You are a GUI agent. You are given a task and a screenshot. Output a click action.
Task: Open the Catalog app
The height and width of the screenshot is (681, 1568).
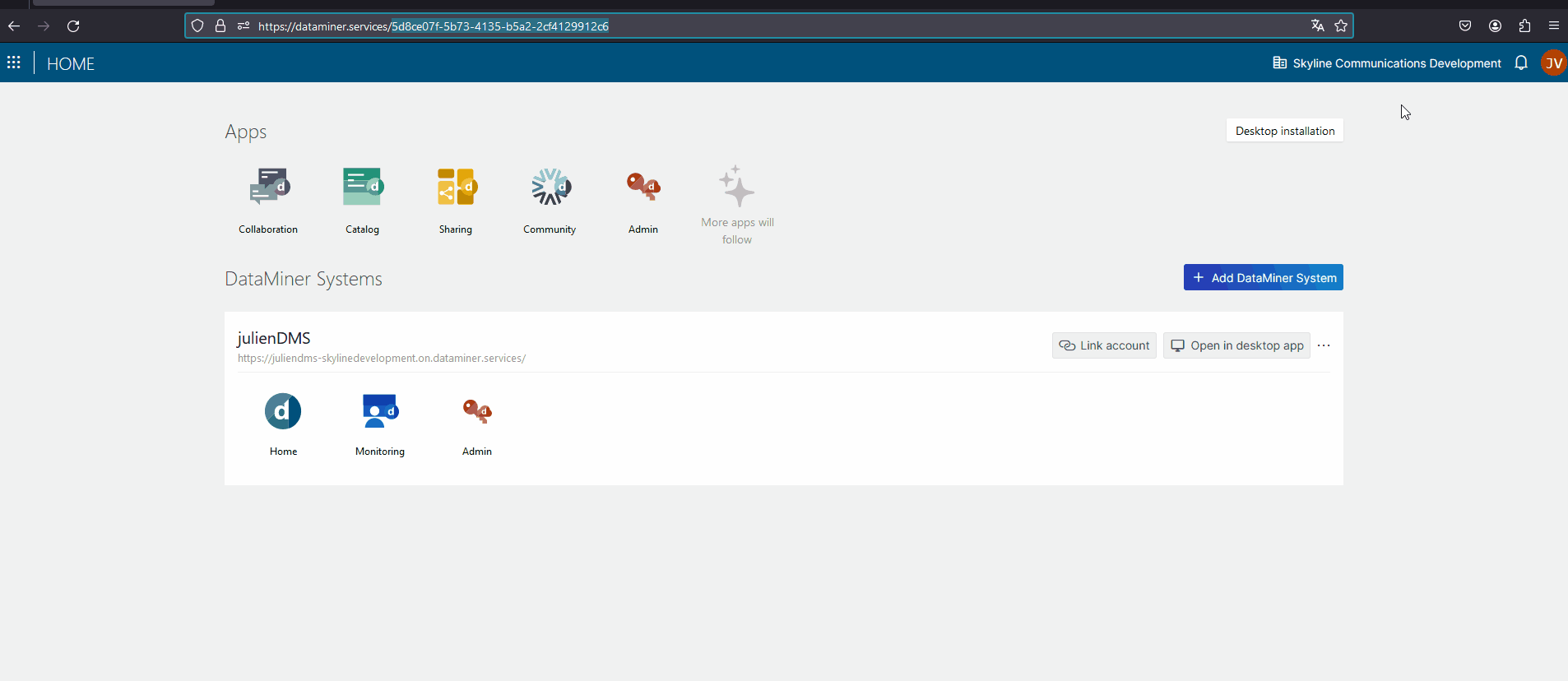coord(362,200)
